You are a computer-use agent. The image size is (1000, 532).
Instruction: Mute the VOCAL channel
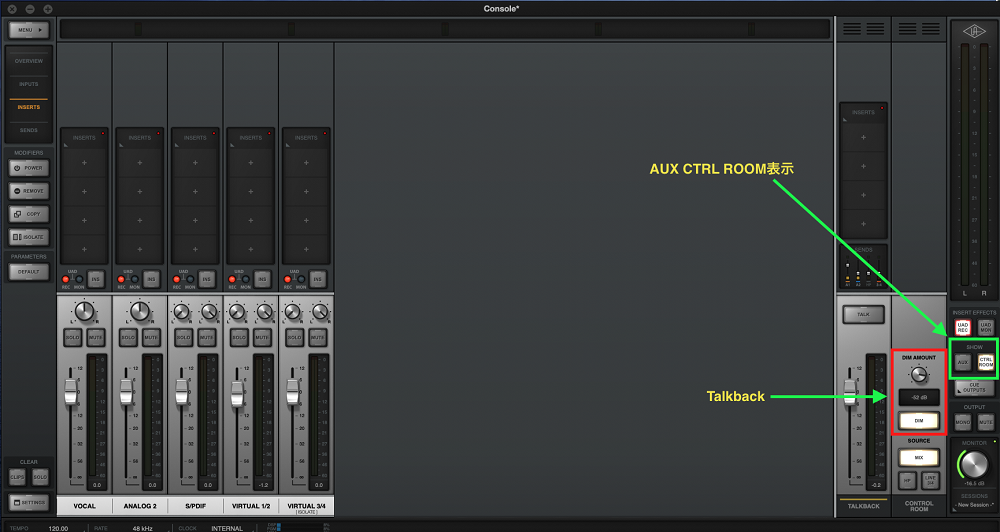[x=96, y=337]
